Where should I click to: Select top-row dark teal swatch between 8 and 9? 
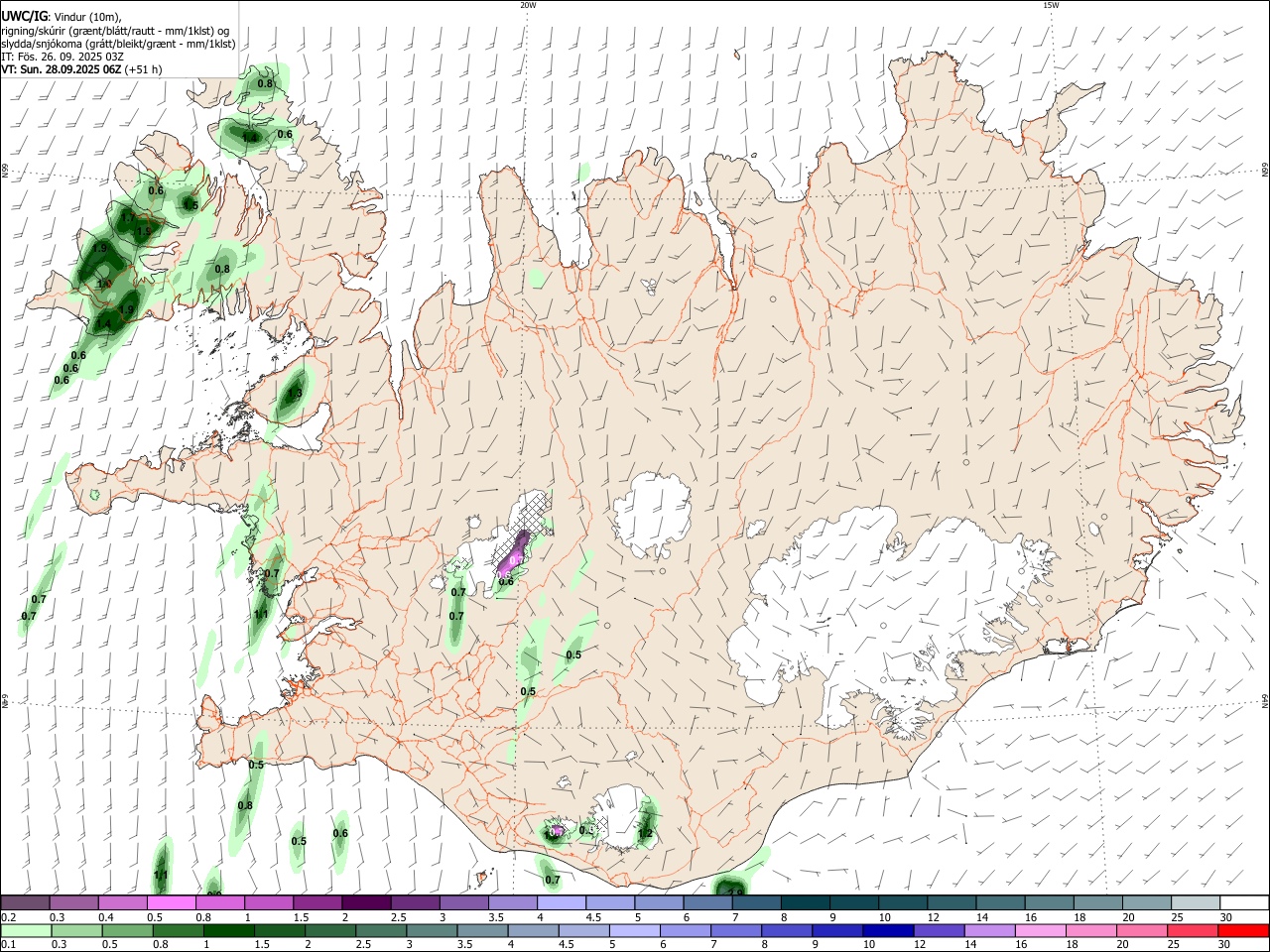click(x=805, y=903)
